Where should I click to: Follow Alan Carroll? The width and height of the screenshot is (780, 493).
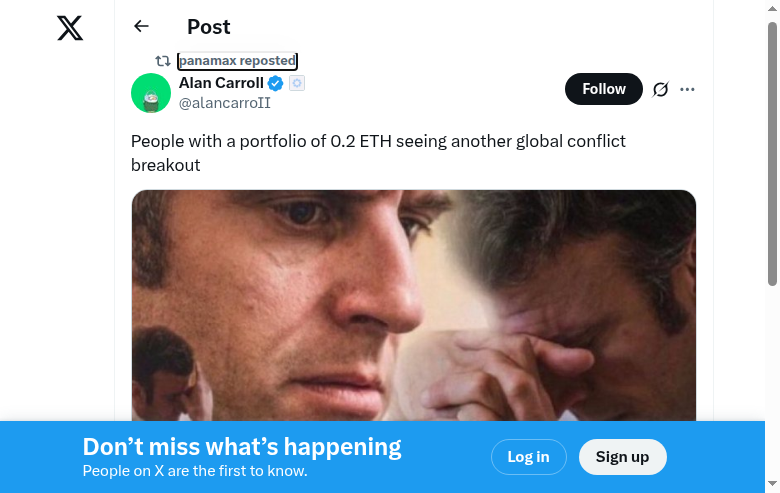pyautogui.click(x=604, y=89)
